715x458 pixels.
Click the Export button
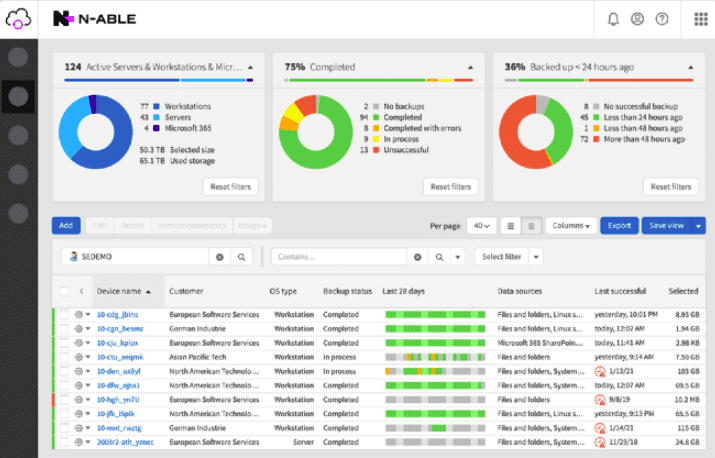(x=619, y=226)
